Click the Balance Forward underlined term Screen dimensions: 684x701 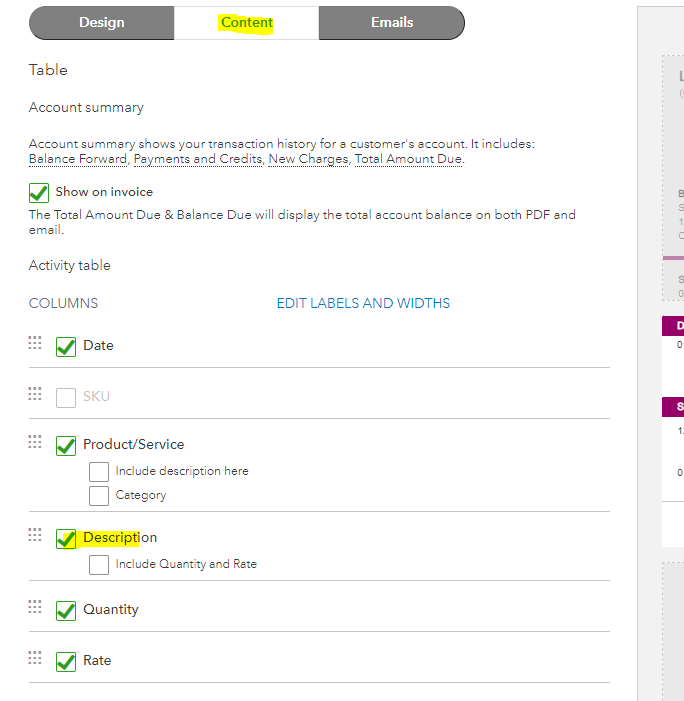[x=78, y=159]
